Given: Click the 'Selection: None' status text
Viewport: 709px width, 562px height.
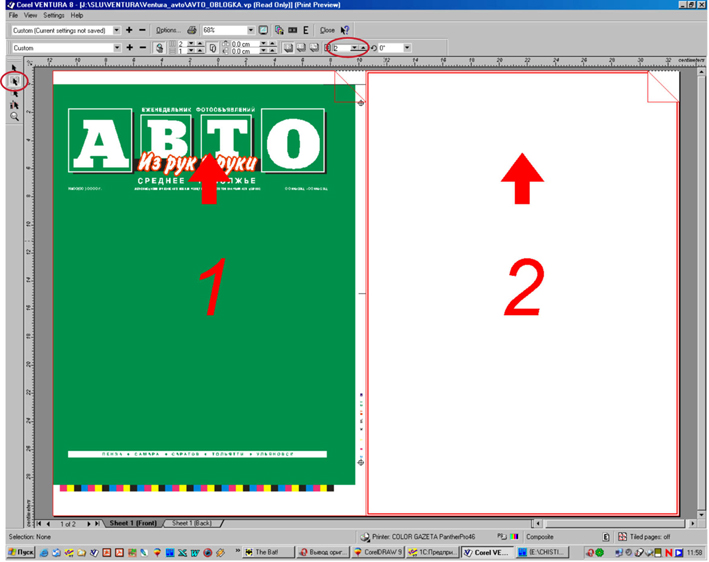Looking at the screenshot, I should click(x=29, y=537).
